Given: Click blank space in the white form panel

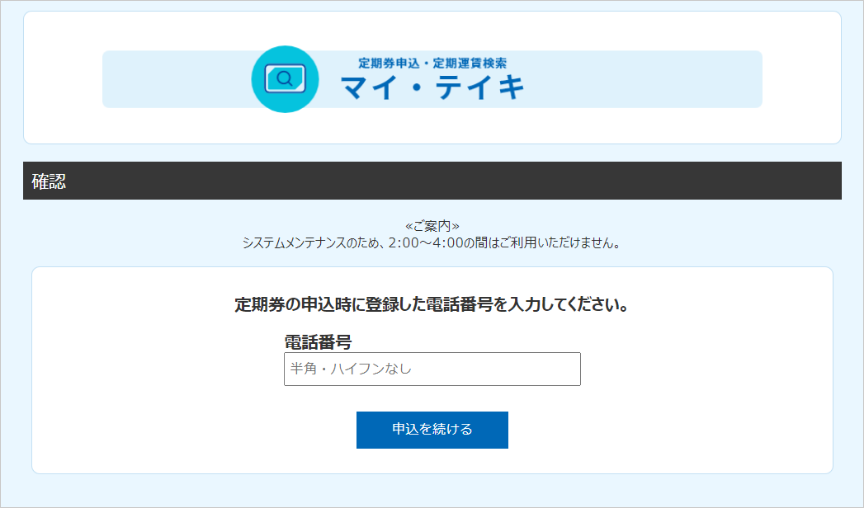Looking at the screenshot, I should point(700,400).
